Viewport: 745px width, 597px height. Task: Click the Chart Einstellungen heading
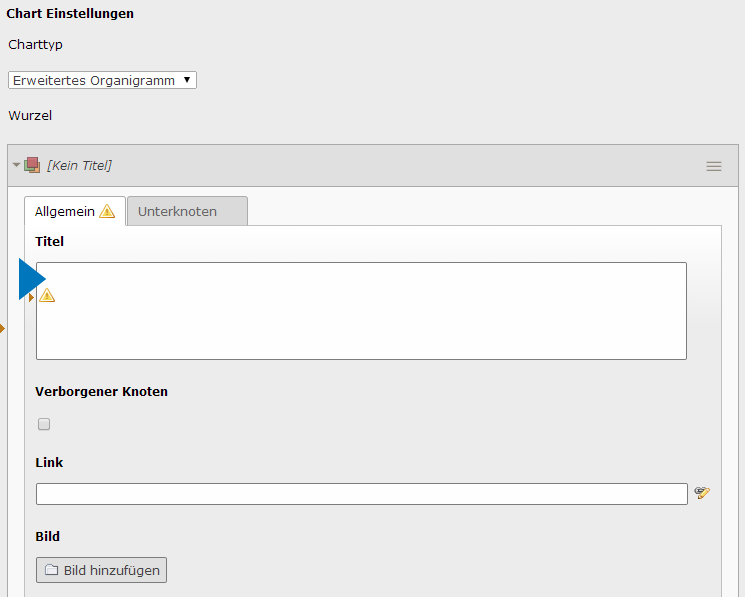(70, 14)
